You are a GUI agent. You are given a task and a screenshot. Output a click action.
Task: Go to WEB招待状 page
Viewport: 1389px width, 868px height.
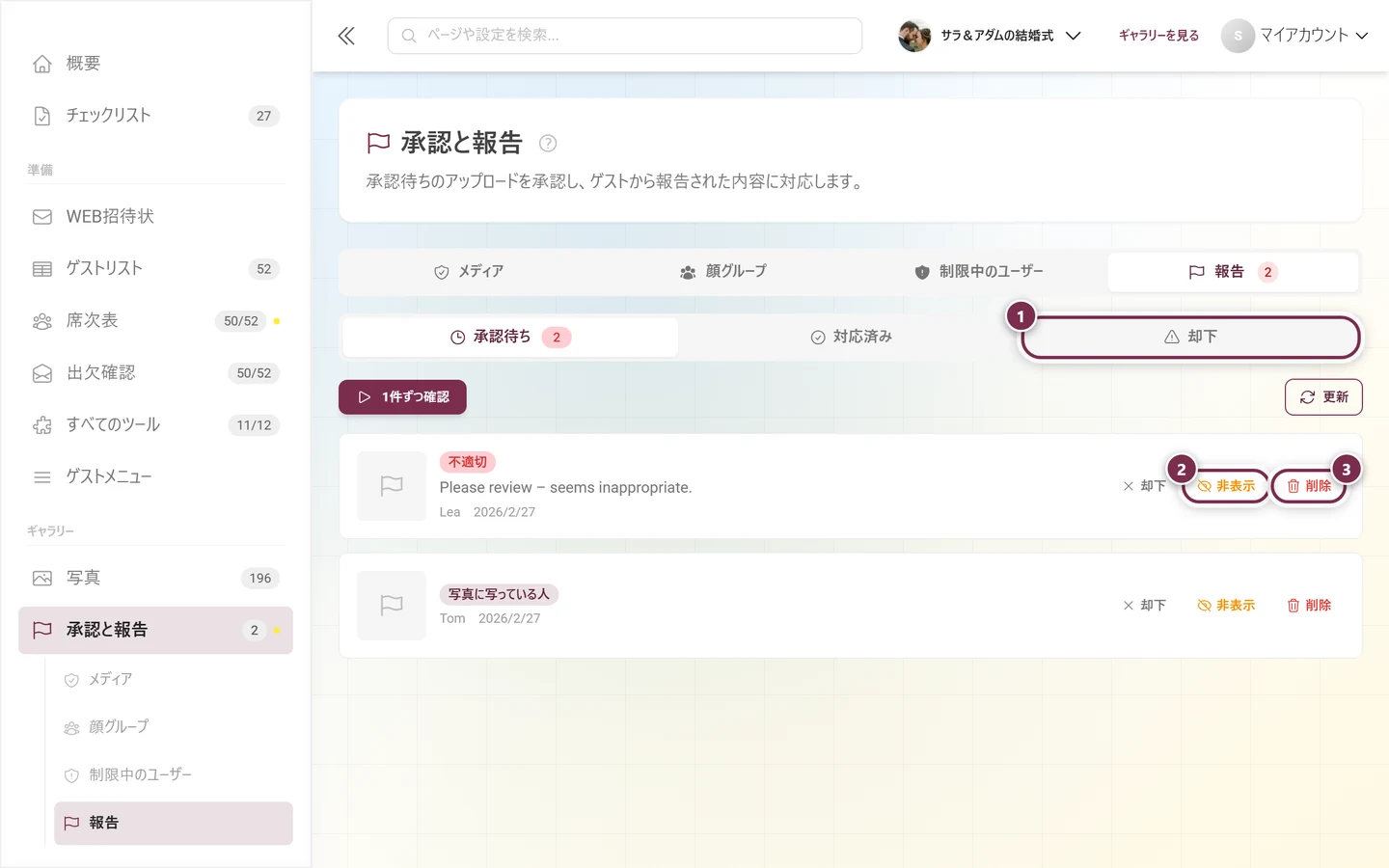(x=155, y=217)
